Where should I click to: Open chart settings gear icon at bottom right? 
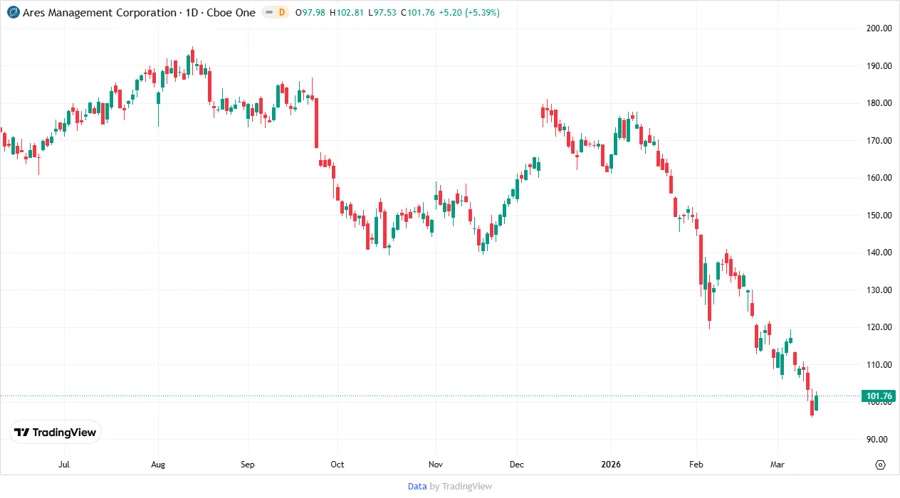[880, 465]
